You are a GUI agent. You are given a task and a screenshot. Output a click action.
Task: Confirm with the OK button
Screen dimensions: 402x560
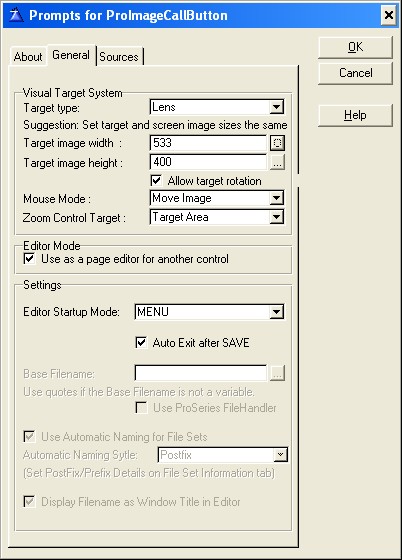355,47
